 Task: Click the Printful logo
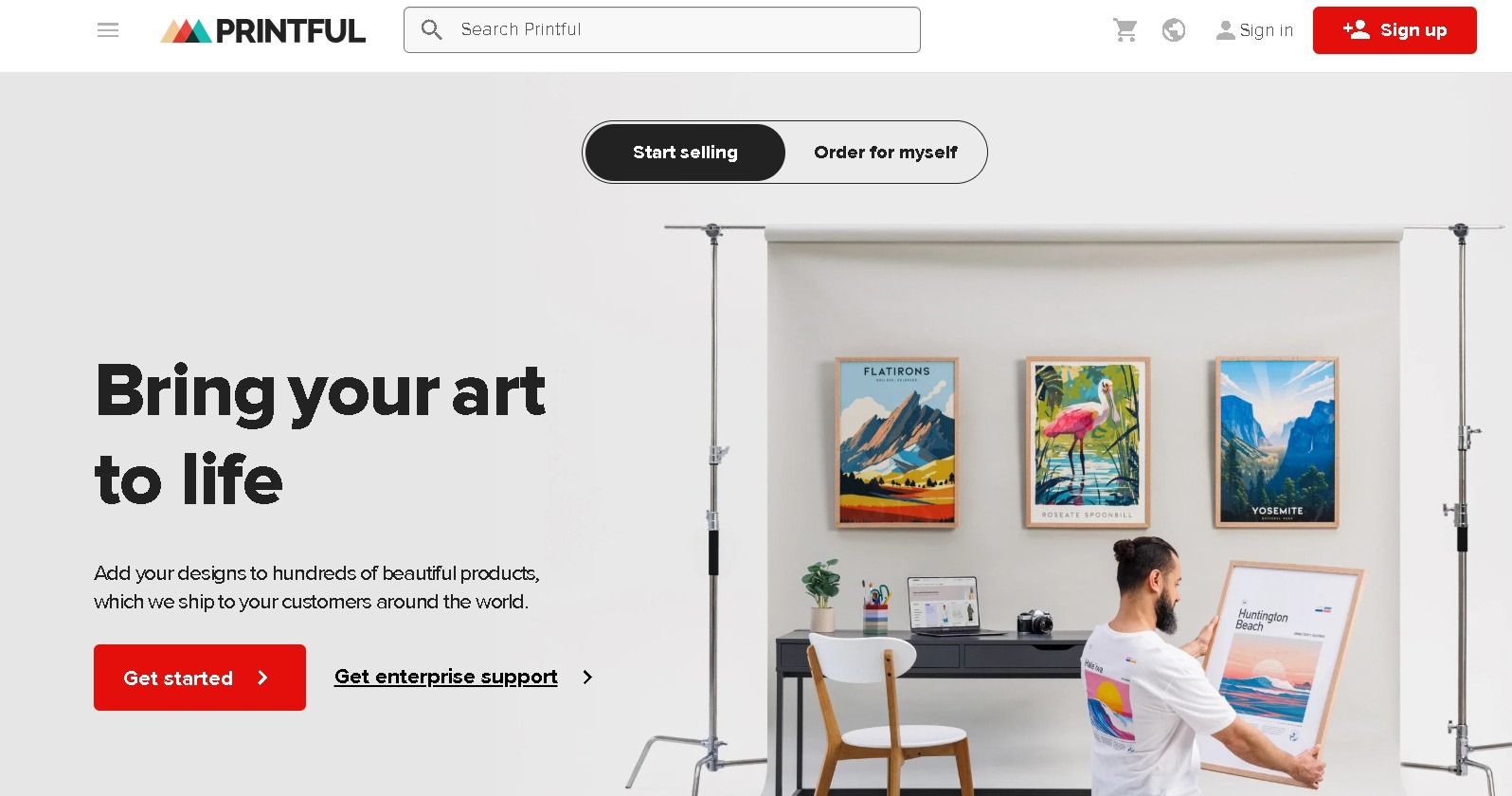pos(262,31)
